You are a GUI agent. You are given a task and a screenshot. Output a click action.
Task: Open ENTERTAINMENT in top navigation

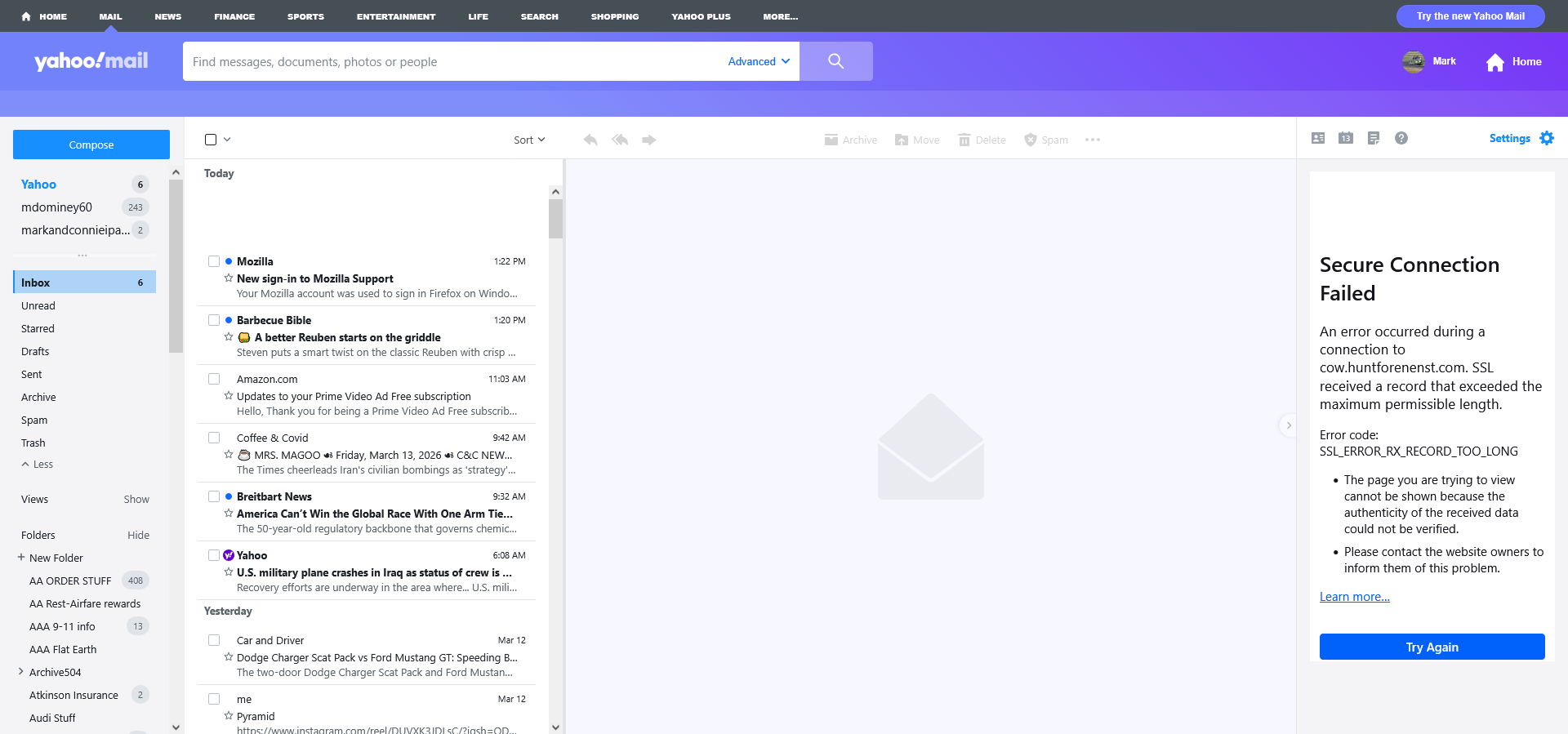pos(396,16)
